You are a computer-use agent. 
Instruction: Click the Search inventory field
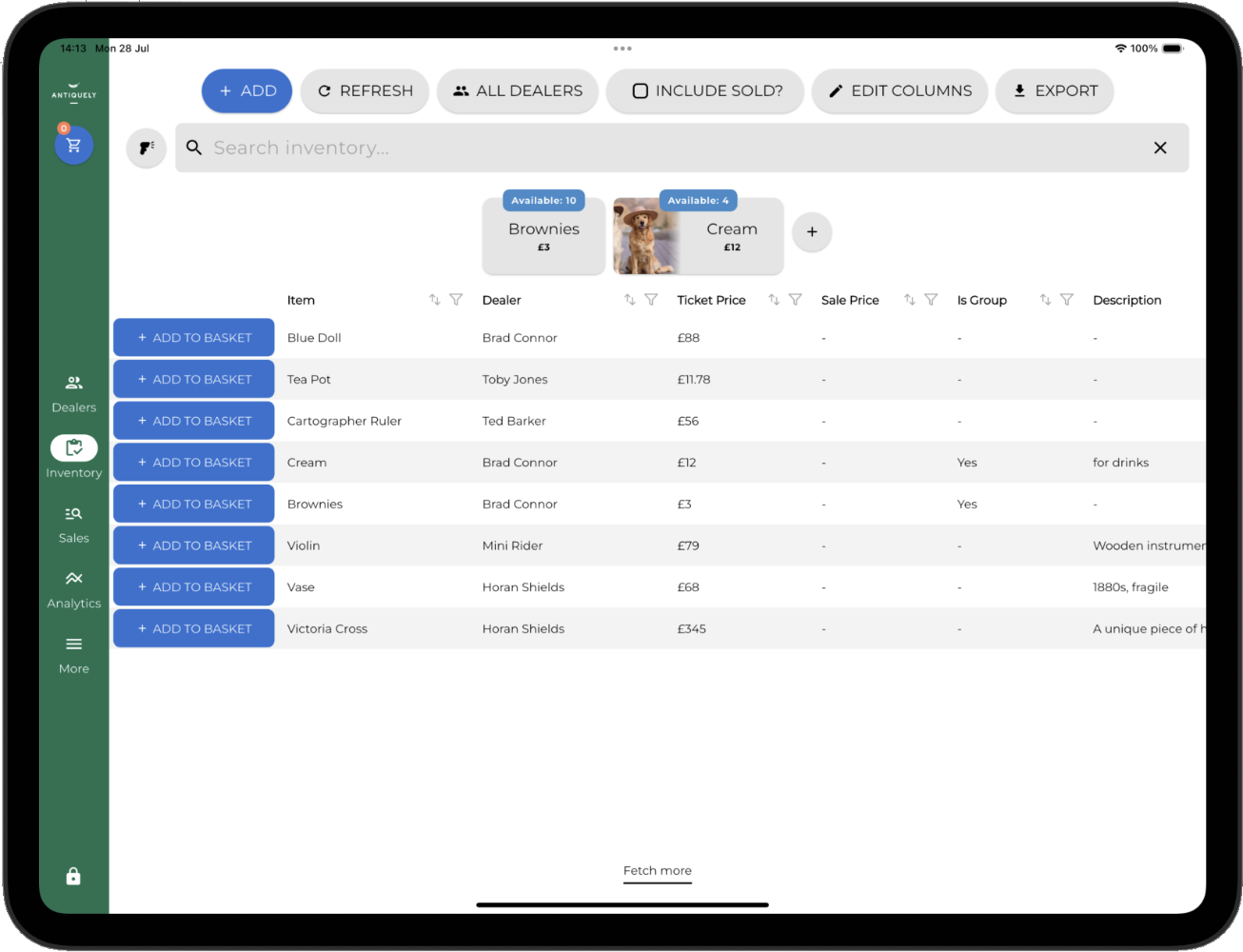[x=681, y=148]
